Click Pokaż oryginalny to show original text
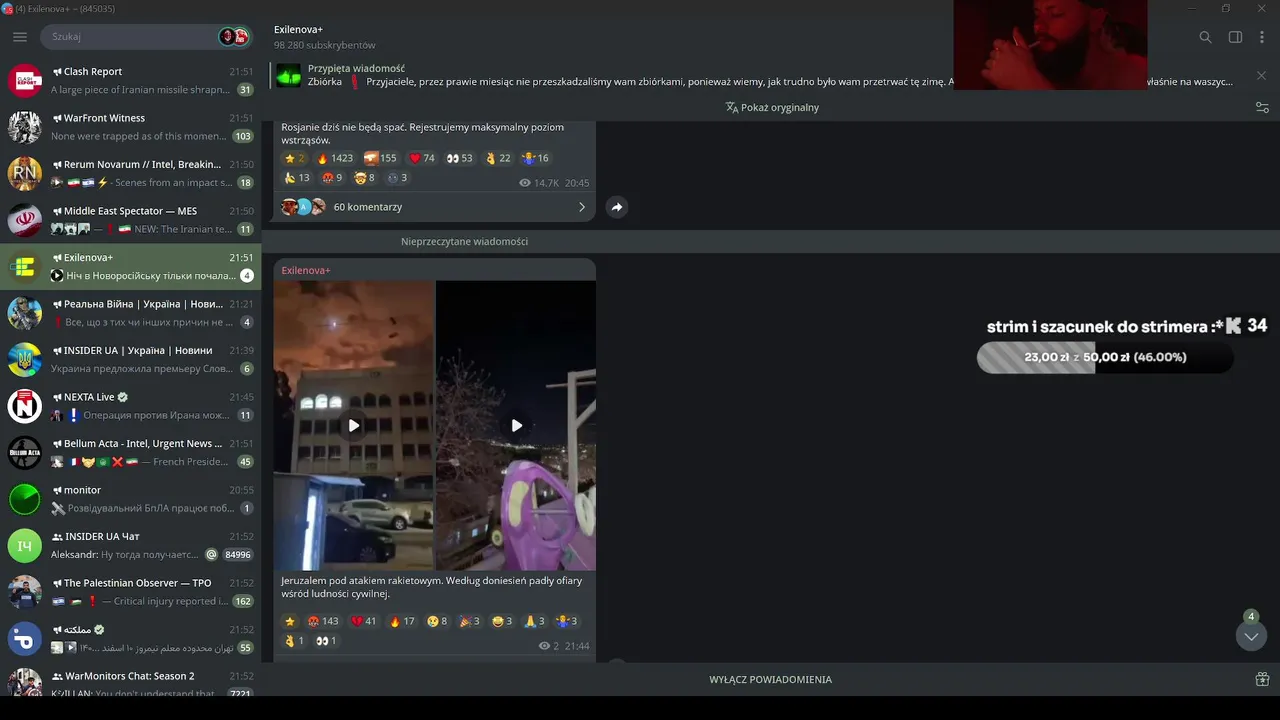This screenshot has height=720, width=1280. [x=772, y=107]
